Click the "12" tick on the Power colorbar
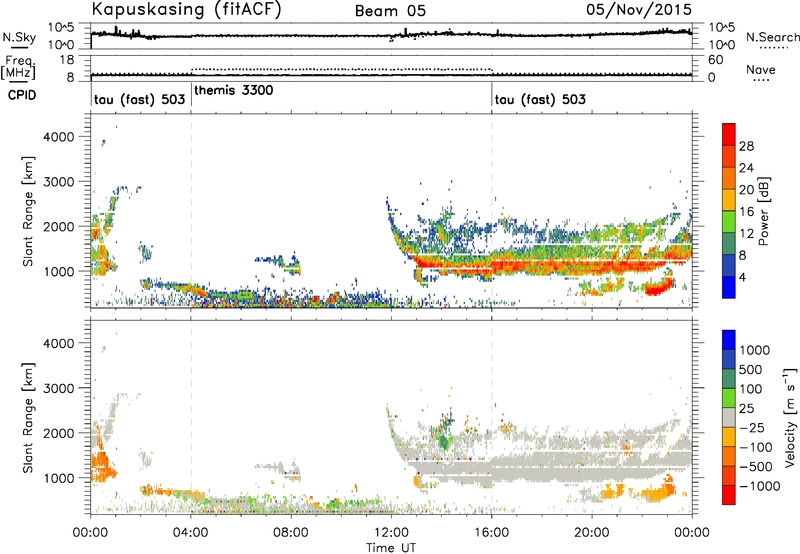The height and width of the screenshot is (554, 800). pos(746,234)
